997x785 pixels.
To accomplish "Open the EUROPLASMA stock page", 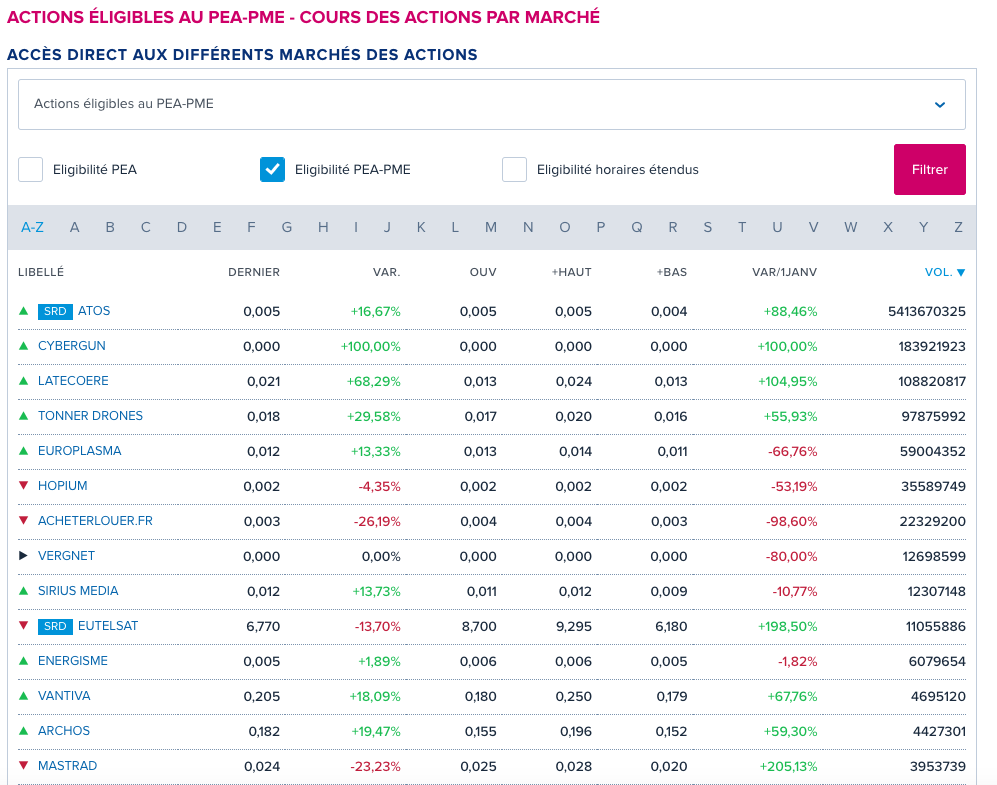I will pyautogui.click(x=79, y=451).
